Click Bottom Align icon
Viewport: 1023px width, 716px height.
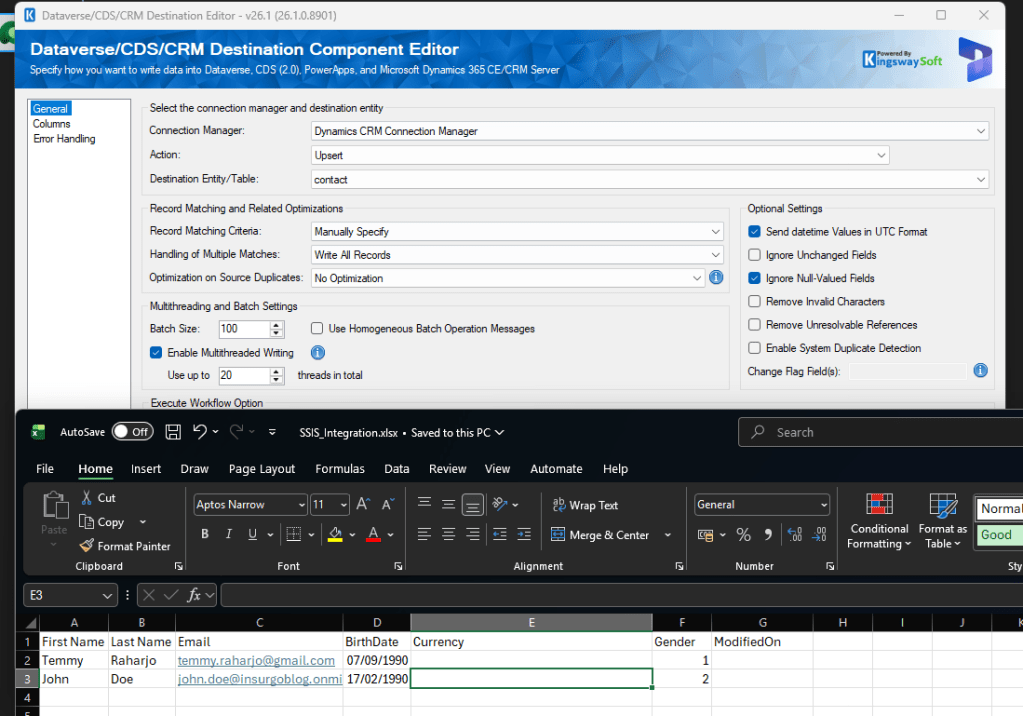coord(472,505)
